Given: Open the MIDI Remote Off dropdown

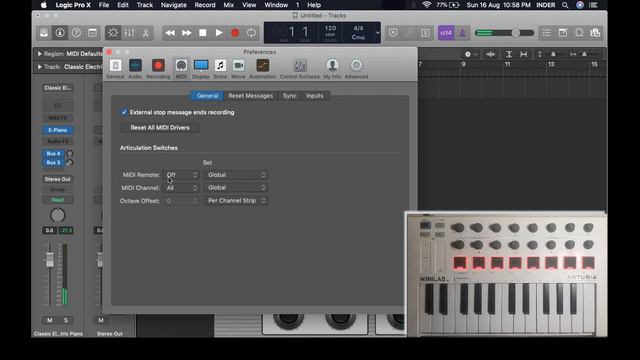Looking at the screenshot, I should point(182,175).
